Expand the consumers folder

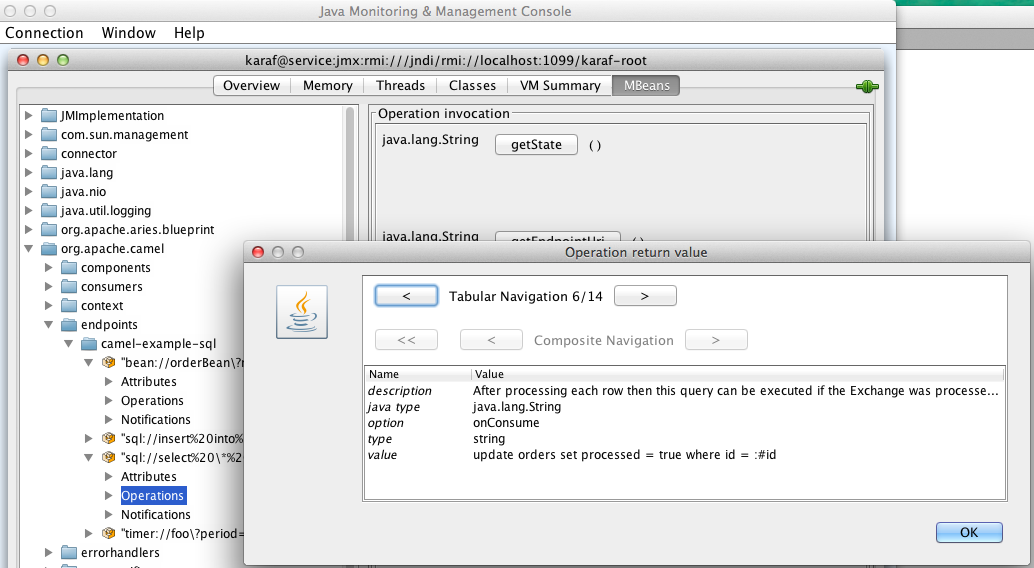coord(48,287)
